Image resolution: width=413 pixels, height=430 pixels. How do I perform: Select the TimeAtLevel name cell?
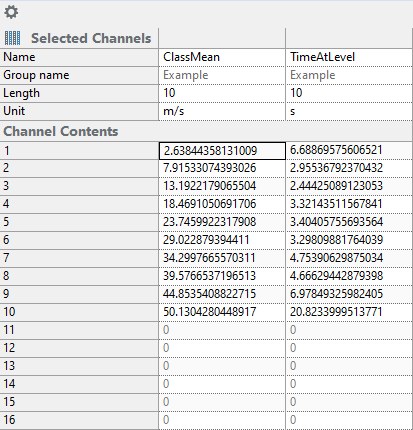click(349, 57)
